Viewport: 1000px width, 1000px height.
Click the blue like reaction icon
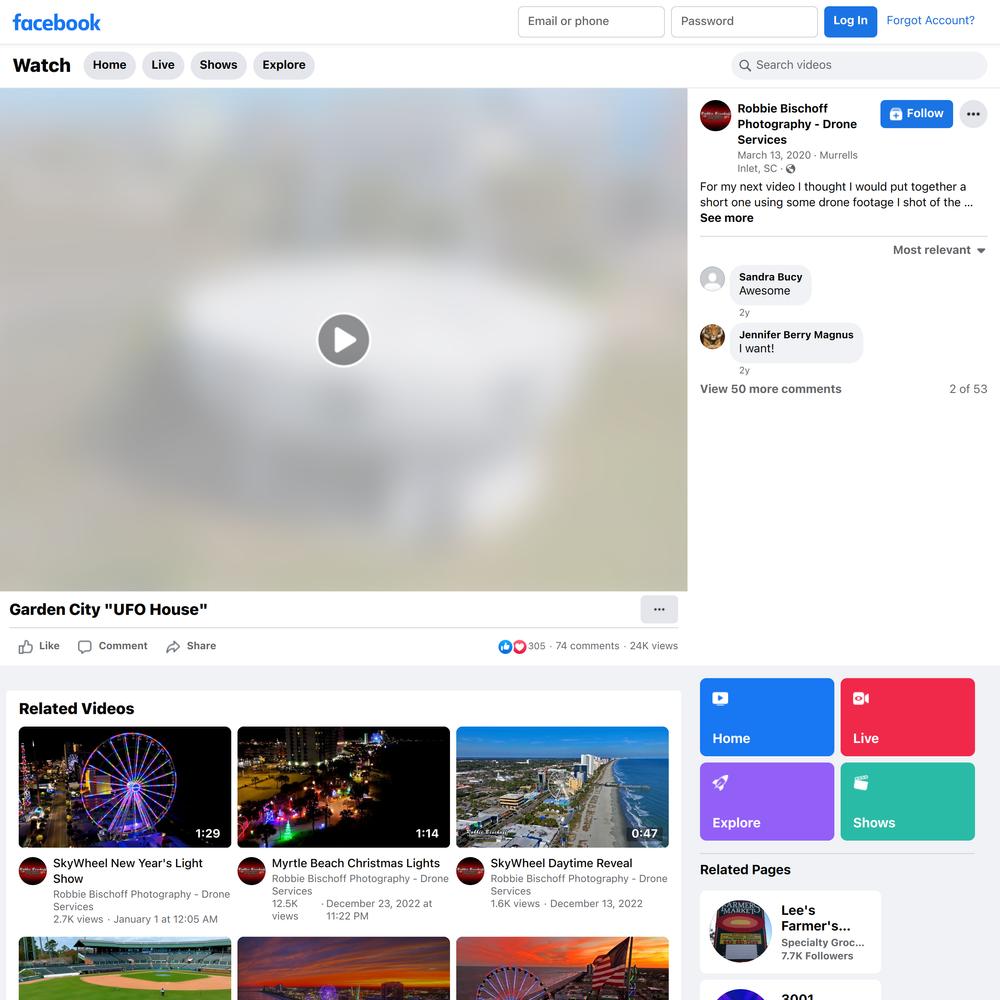click(x=505, y=647)
